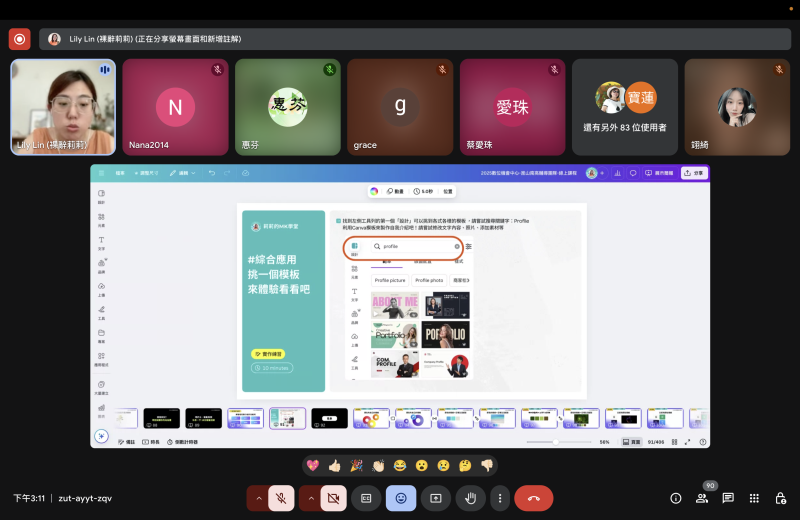Send the clapping hands reaction
The width and height of the screenshot is (800, 520).
pyautogui.click(x=378, y=465)
